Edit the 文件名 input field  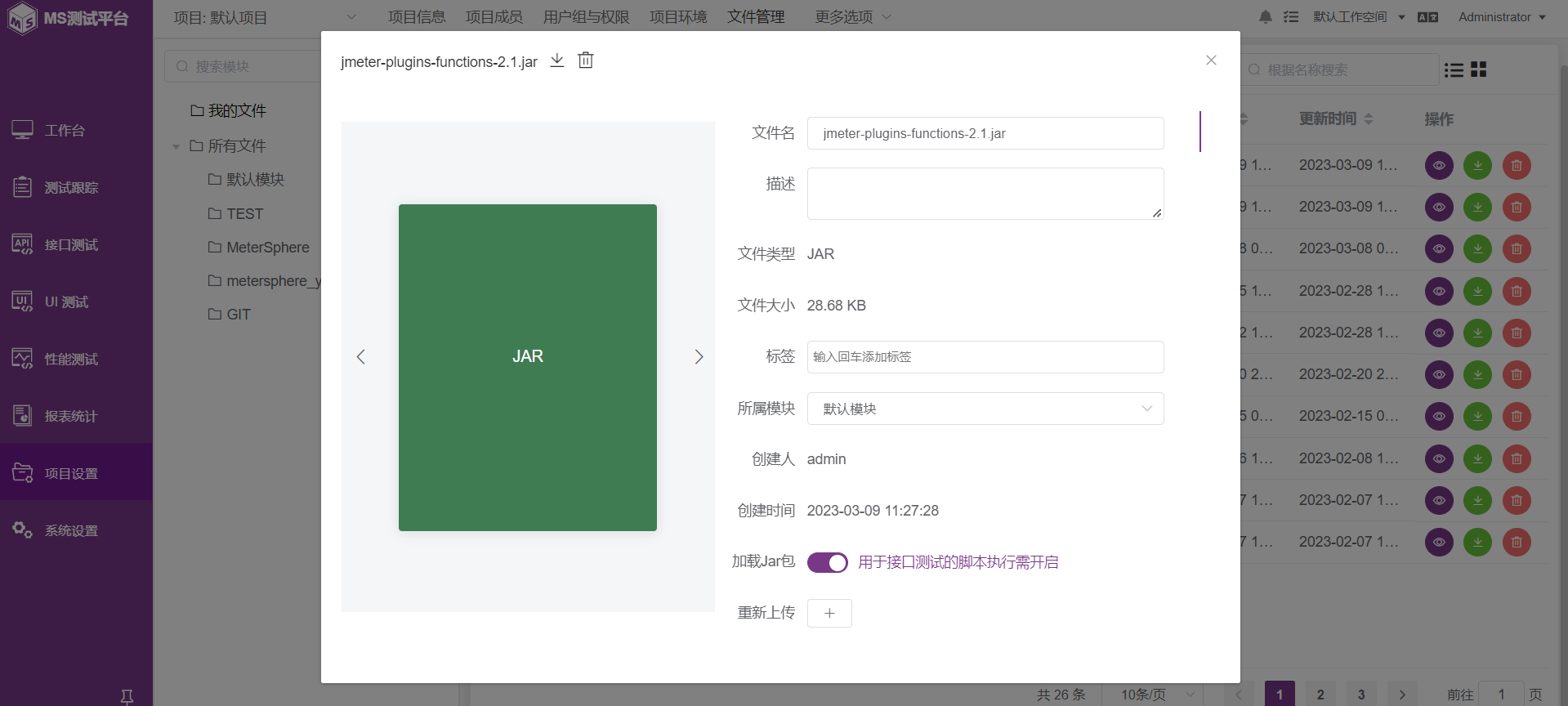985,133
